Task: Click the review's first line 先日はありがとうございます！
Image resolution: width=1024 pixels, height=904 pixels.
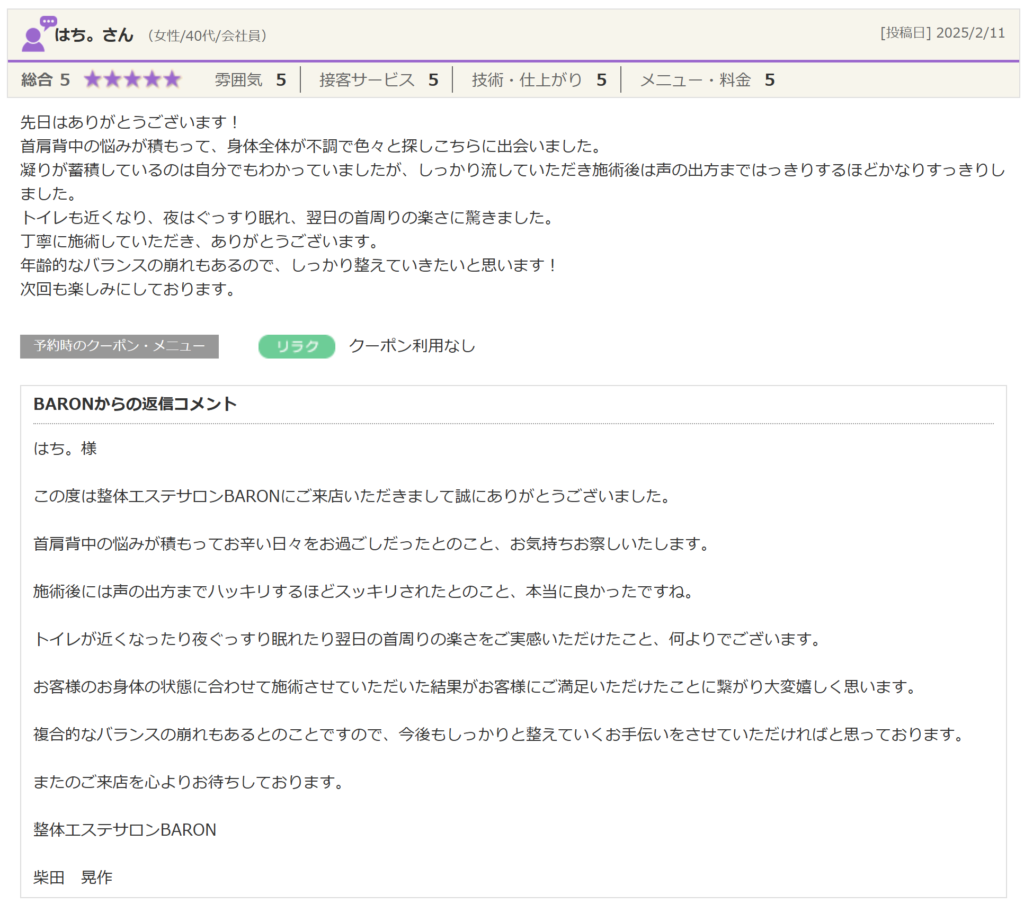Action: pos(130,122)
